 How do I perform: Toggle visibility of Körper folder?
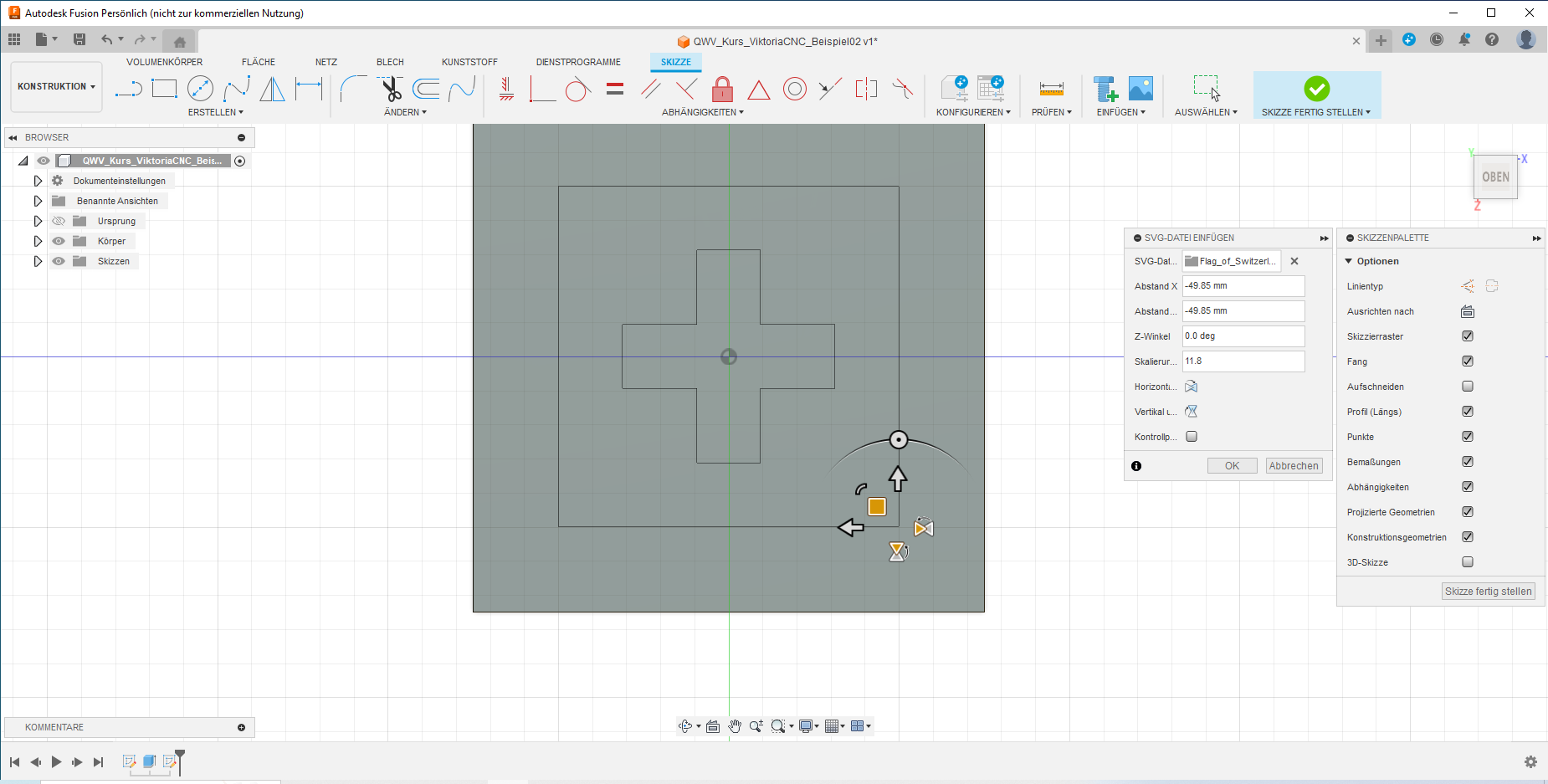coord(59,241)
